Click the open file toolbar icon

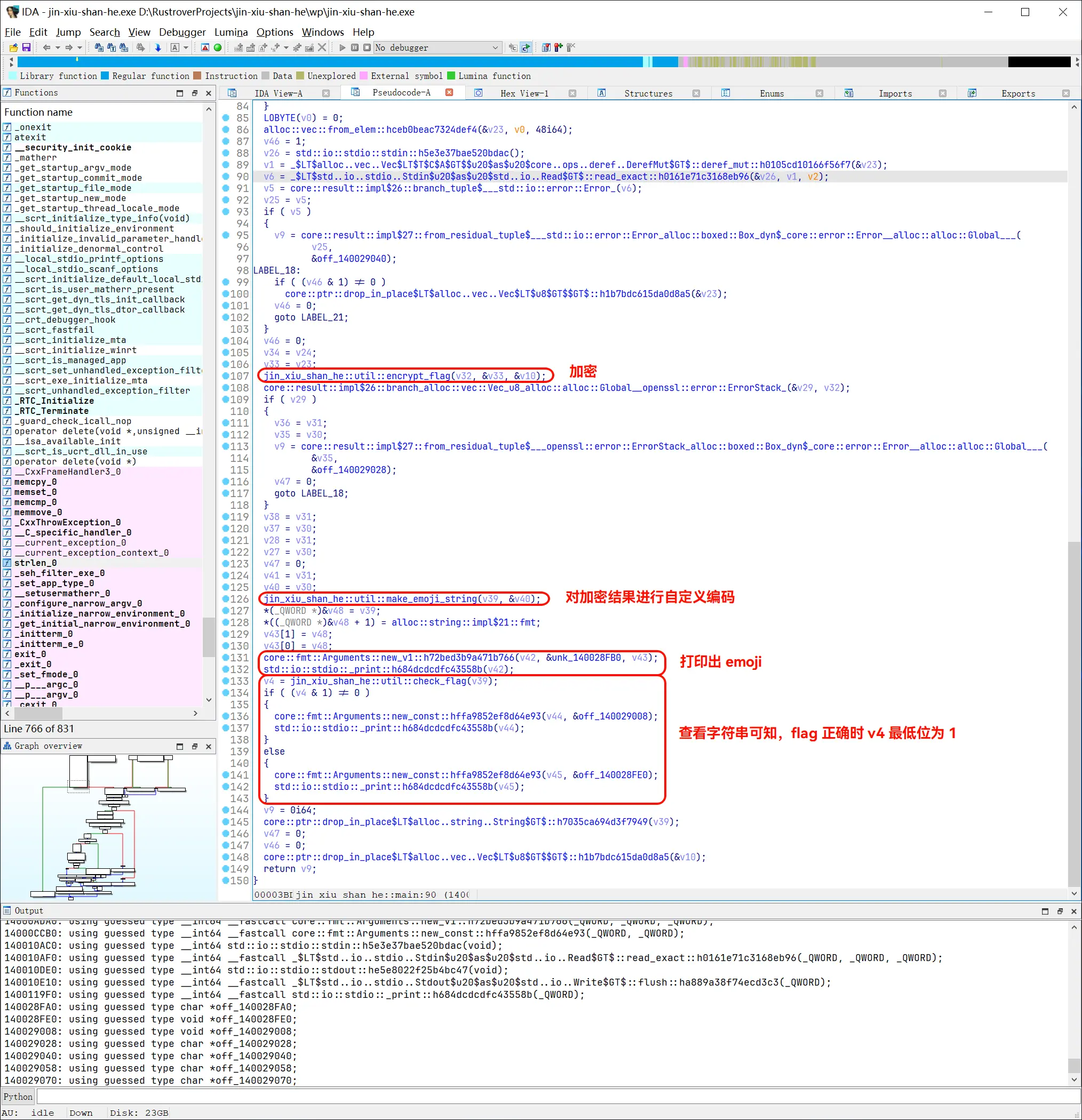[14, 47]
